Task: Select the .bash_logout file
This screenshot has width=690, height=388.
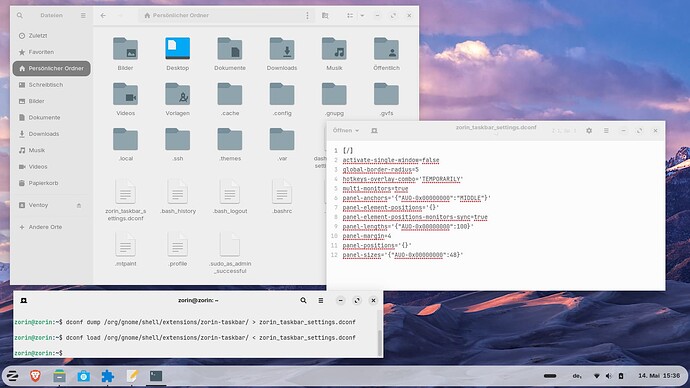Action: click(230, 192)
